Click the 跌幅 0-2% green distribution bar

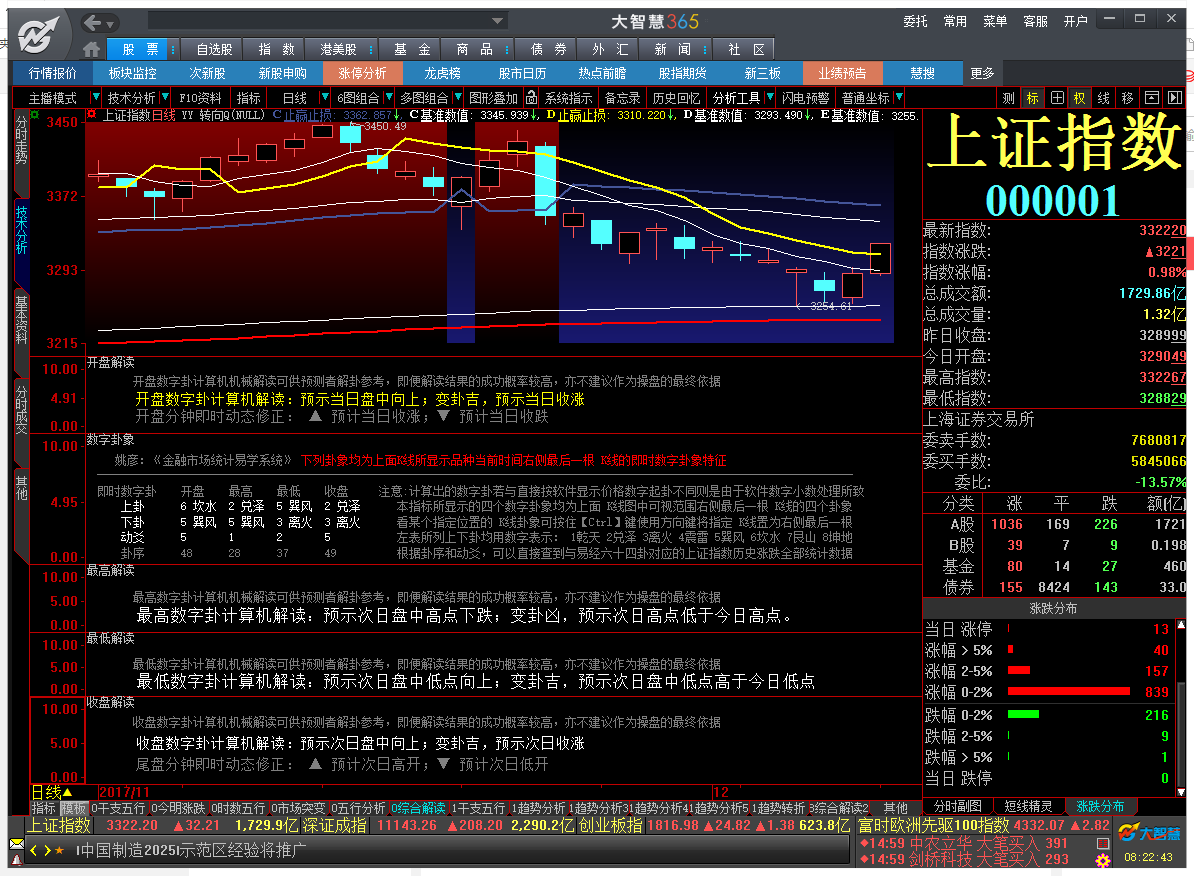(1023, 714)
